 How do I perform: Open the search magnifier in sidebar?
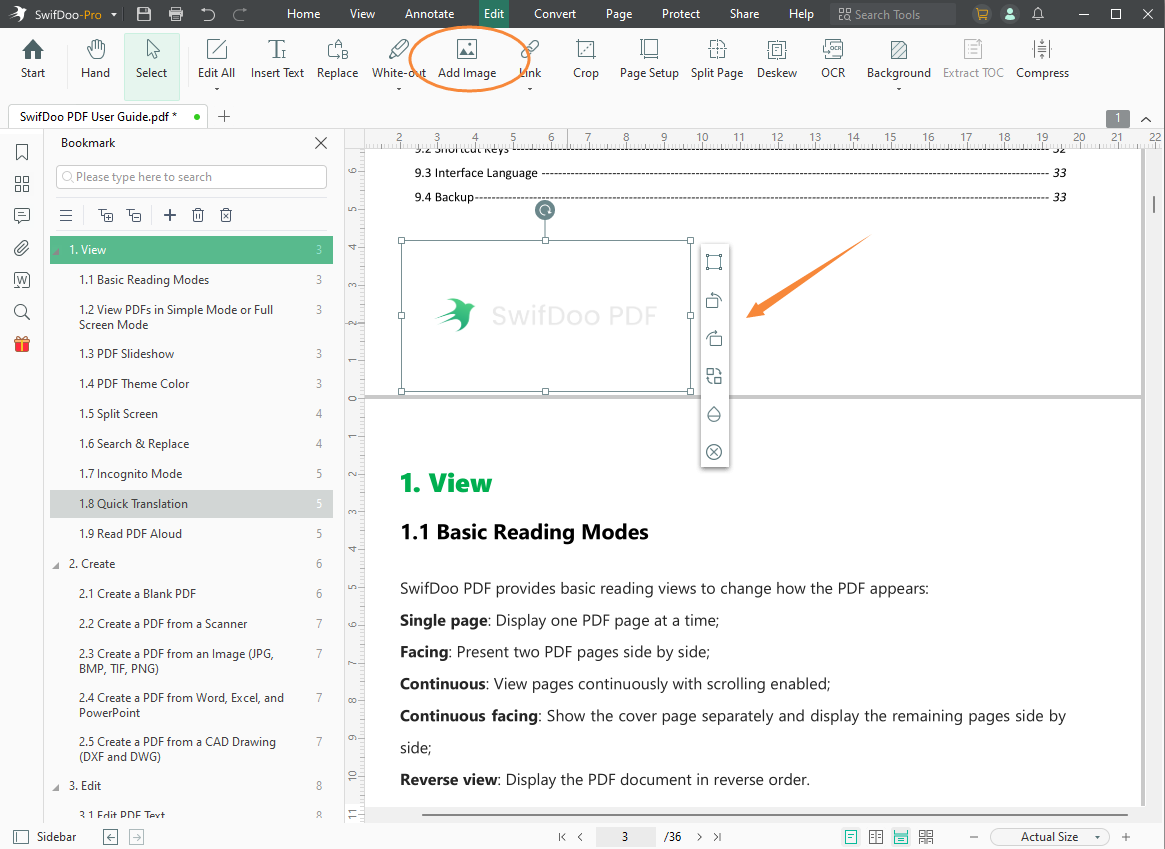tap(22, 312)
